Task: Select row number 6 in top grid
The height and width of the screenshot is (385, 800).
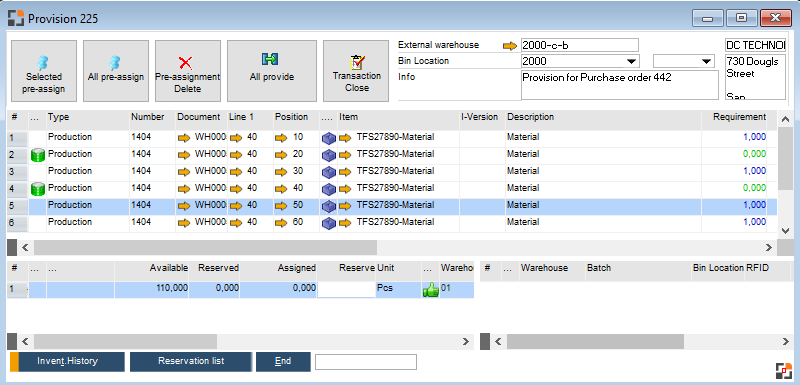Action: click(17, 223)
